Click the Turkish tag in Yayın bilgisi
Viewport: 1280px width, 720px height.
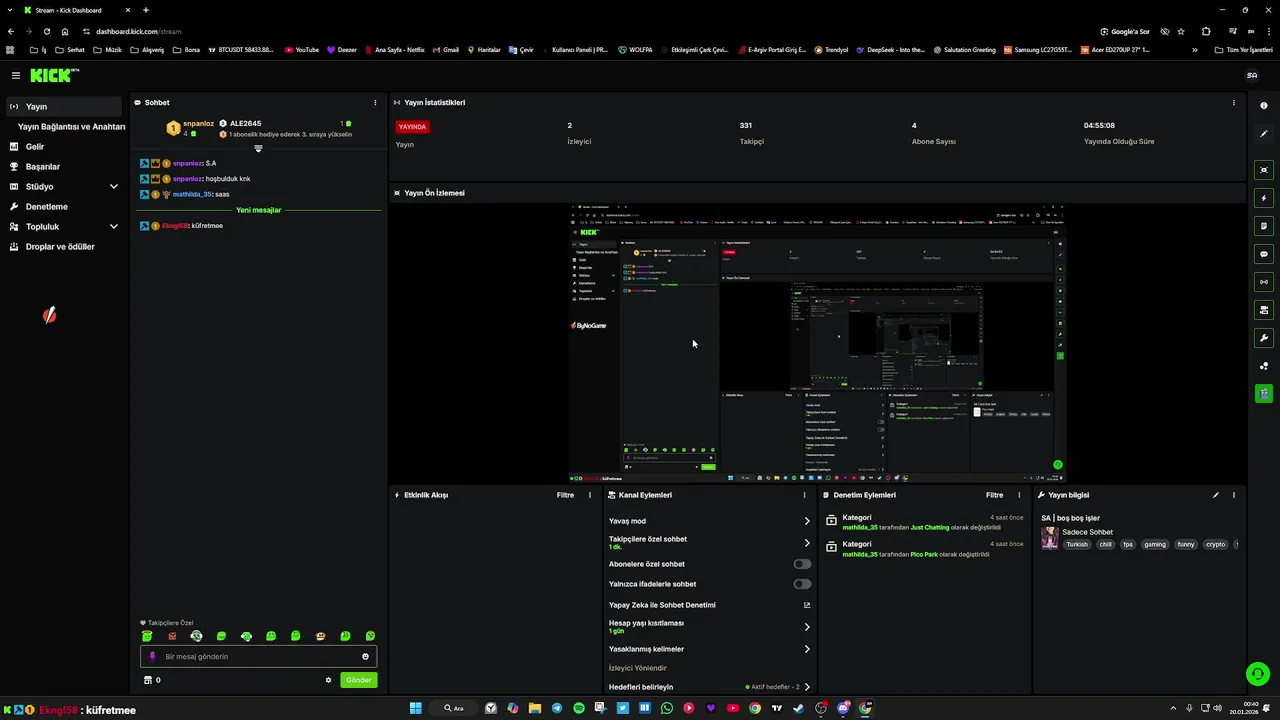[x=1076, y=545]
